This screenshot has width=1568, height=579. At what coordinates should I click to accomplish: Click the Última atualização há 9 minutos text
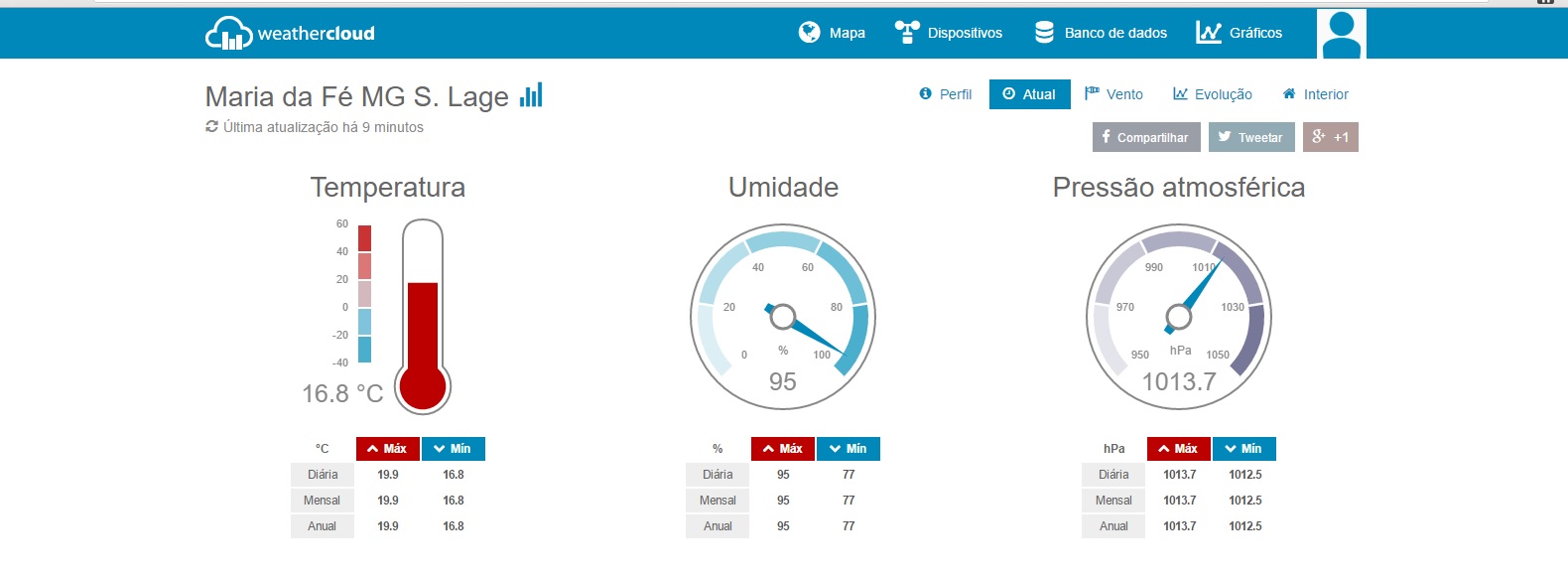pyautogui.click(x=324, y=127)
